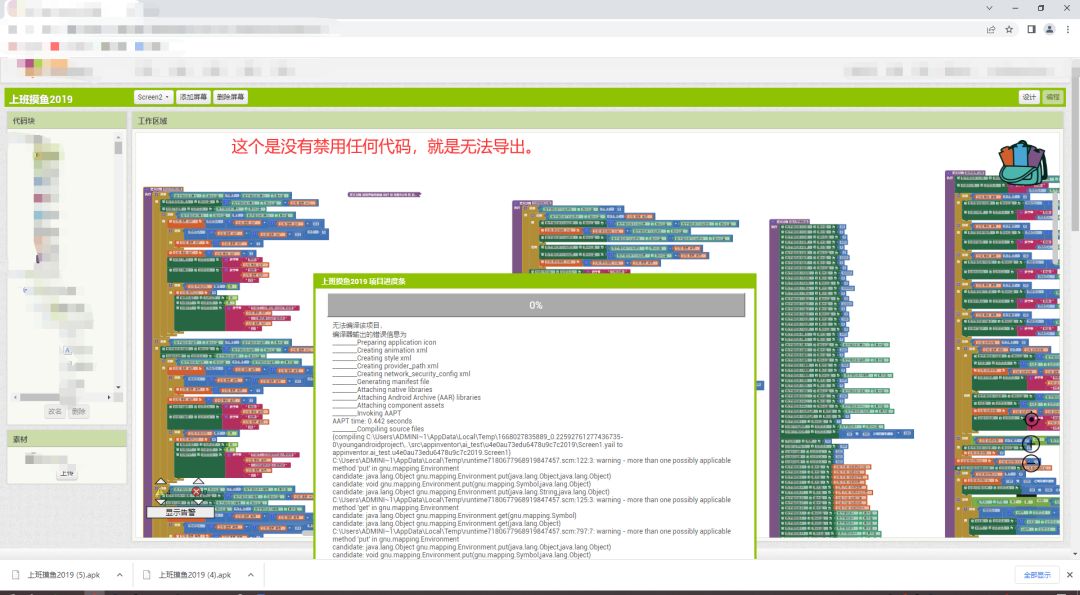Jump to previous error with up arrow
Viewport: 1080px width, 595px height.
(198, 481)
